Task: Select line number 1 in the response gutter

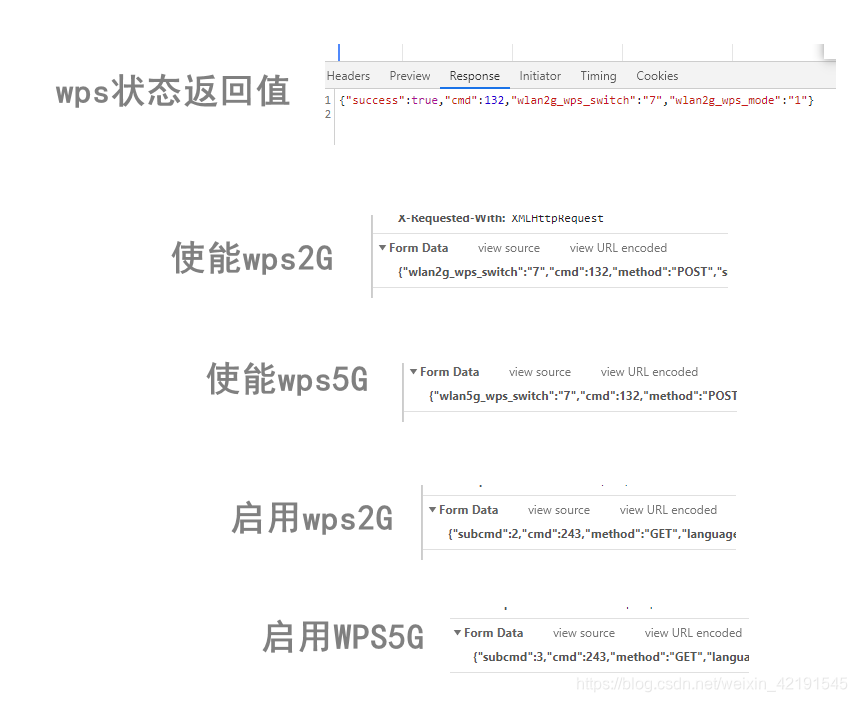Action: (x=327, y=100)
